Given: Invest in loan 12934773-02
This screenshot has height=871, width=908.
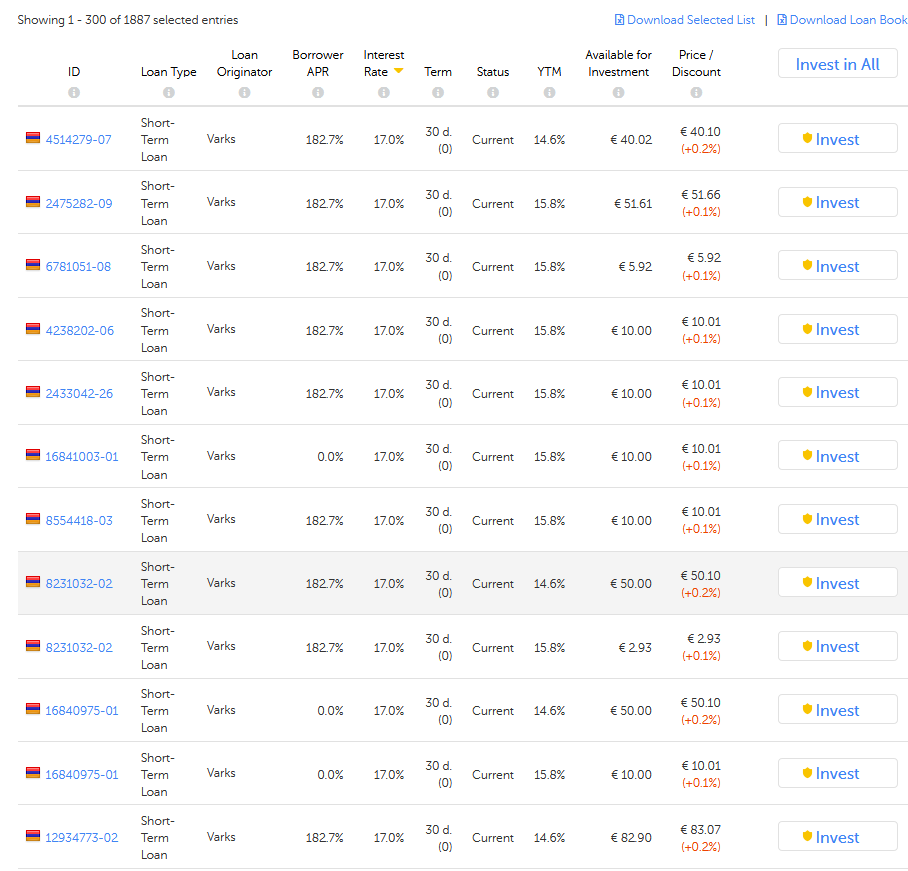Looking at the screenshot, I should 837,837.
